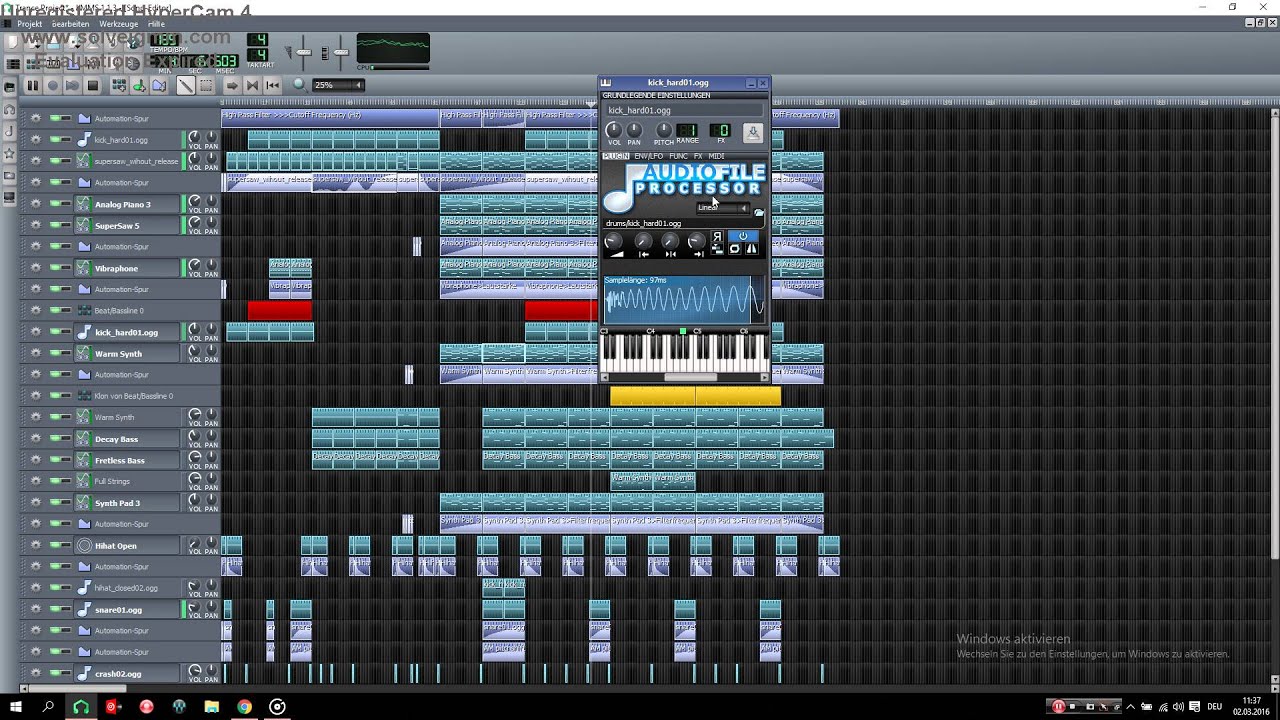This screenshot has height=720, width=1280.
Task: Open track actions gear for crash02.ogg
Action: click(36, 673)
